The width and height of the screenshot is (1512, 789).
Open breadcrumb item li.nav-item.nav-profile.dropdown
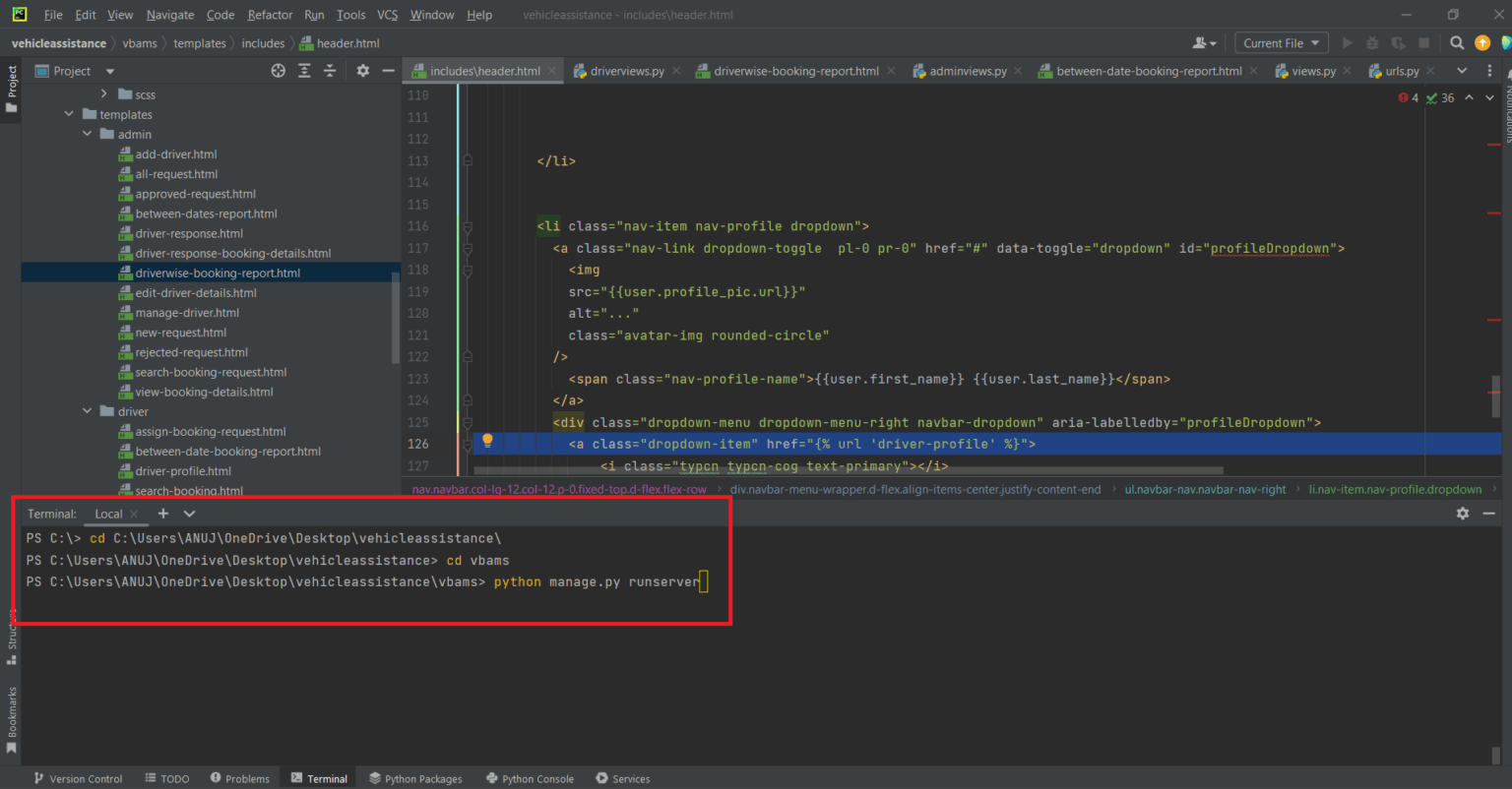[1394, 488]
